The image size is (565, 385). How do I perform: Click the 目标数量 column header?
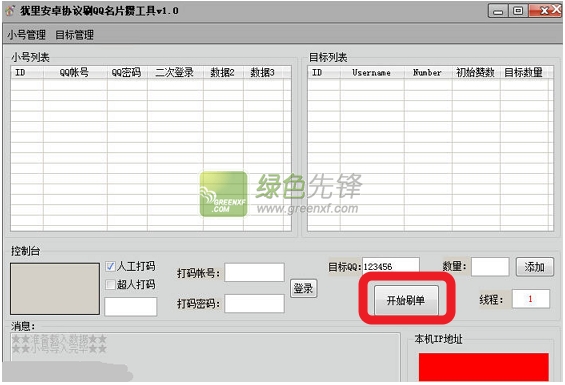(x=524, y=72)
